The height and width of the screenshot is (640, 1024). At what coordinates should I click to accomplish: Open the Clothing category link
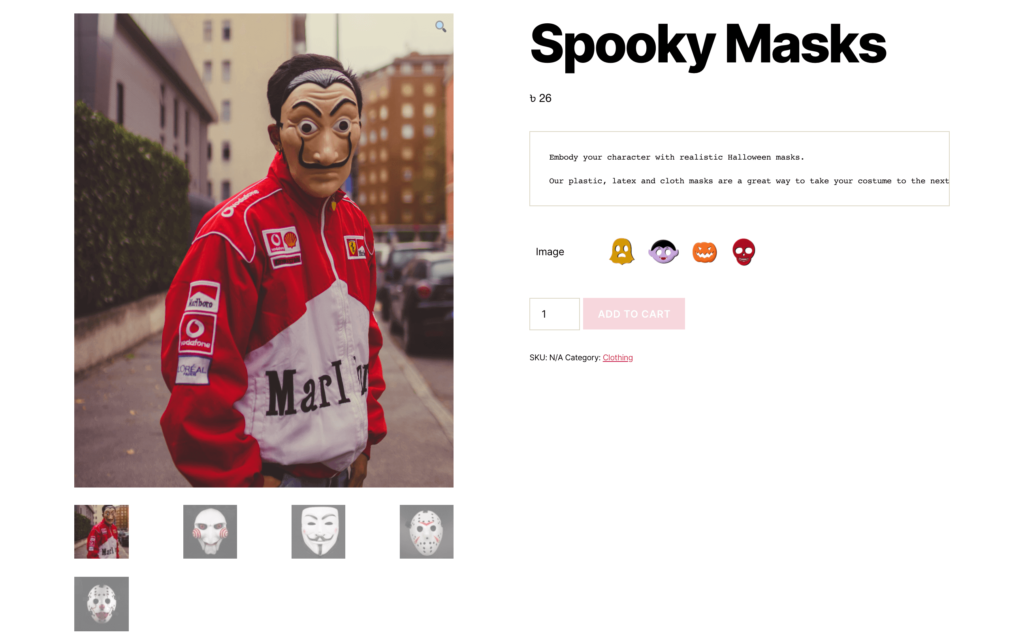click(618, 358)
